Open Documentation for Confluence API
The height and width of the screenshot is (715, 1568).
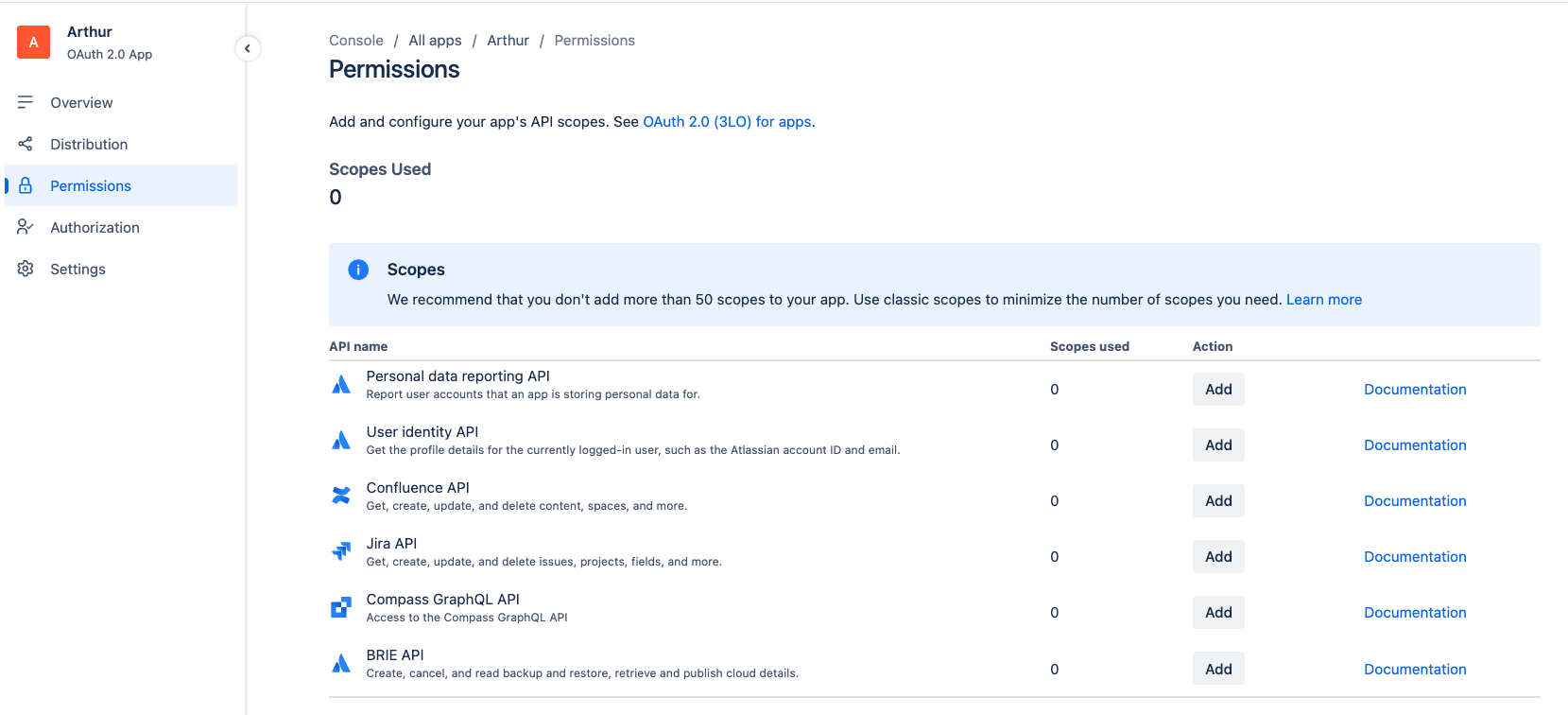click(1415, 501)
